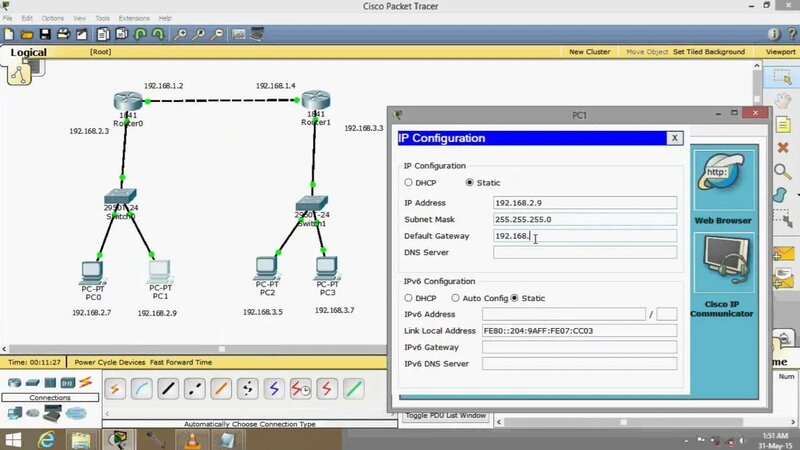Choose the light-blue console cable

pyautogui.click(x=142, y=389)
